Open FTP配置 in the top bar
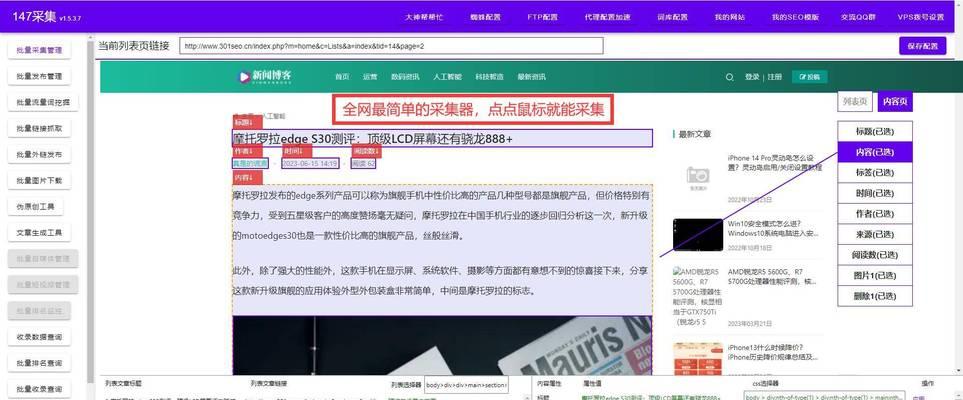The width and height of the screenshot is (963, 400). (542, 17)
